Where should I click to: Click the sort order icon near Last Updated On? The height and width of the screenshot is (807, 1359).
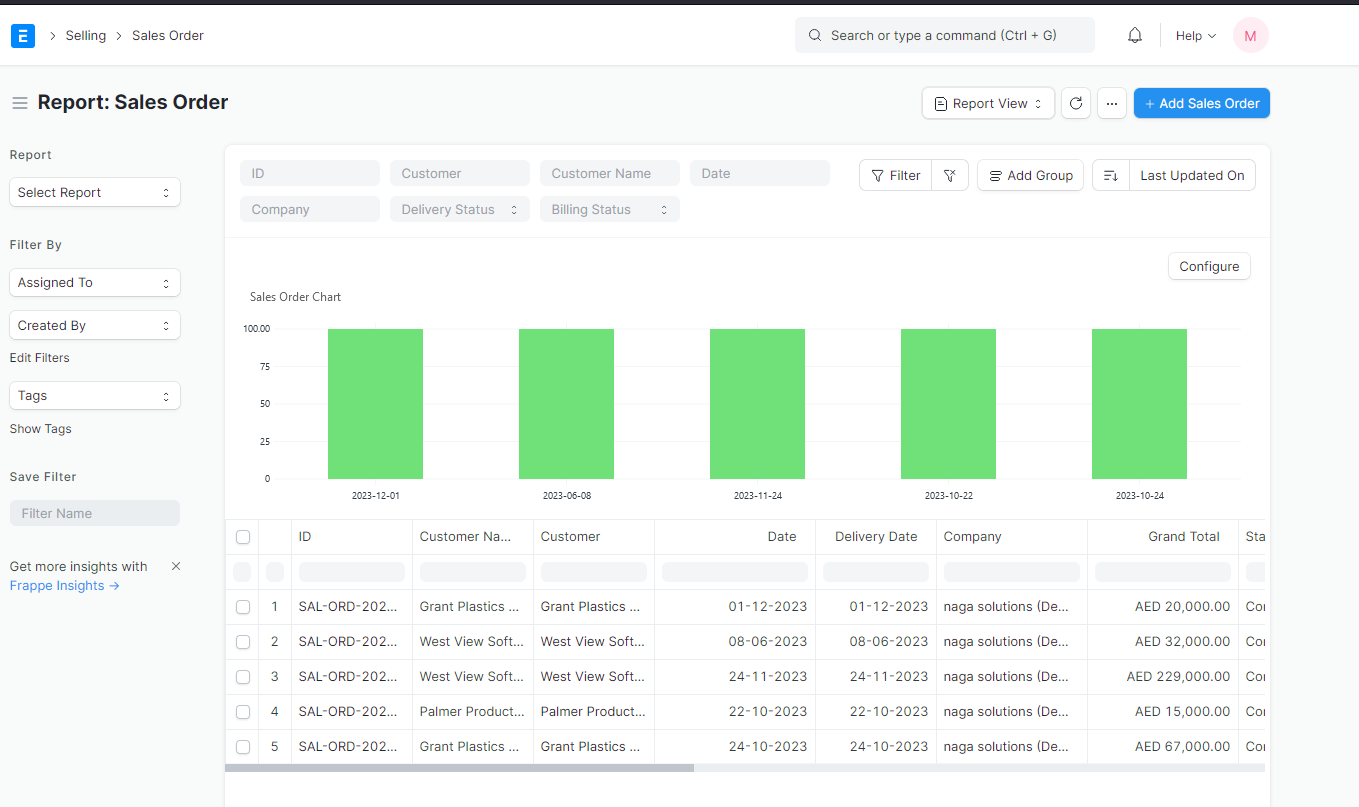pyautogui.click(x=1110, y=174)
